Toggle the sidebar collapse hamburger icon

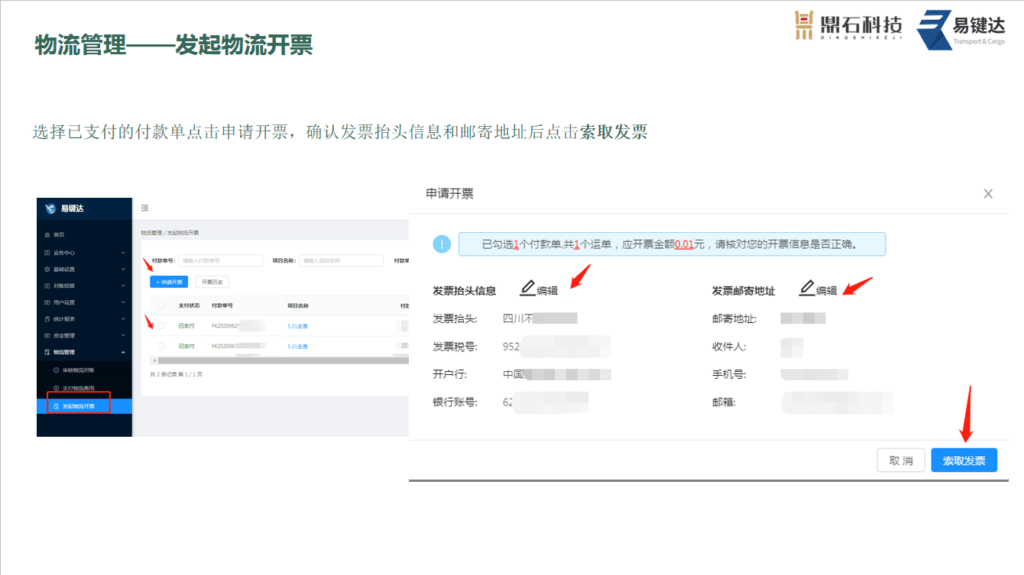[x=145, y=208]
